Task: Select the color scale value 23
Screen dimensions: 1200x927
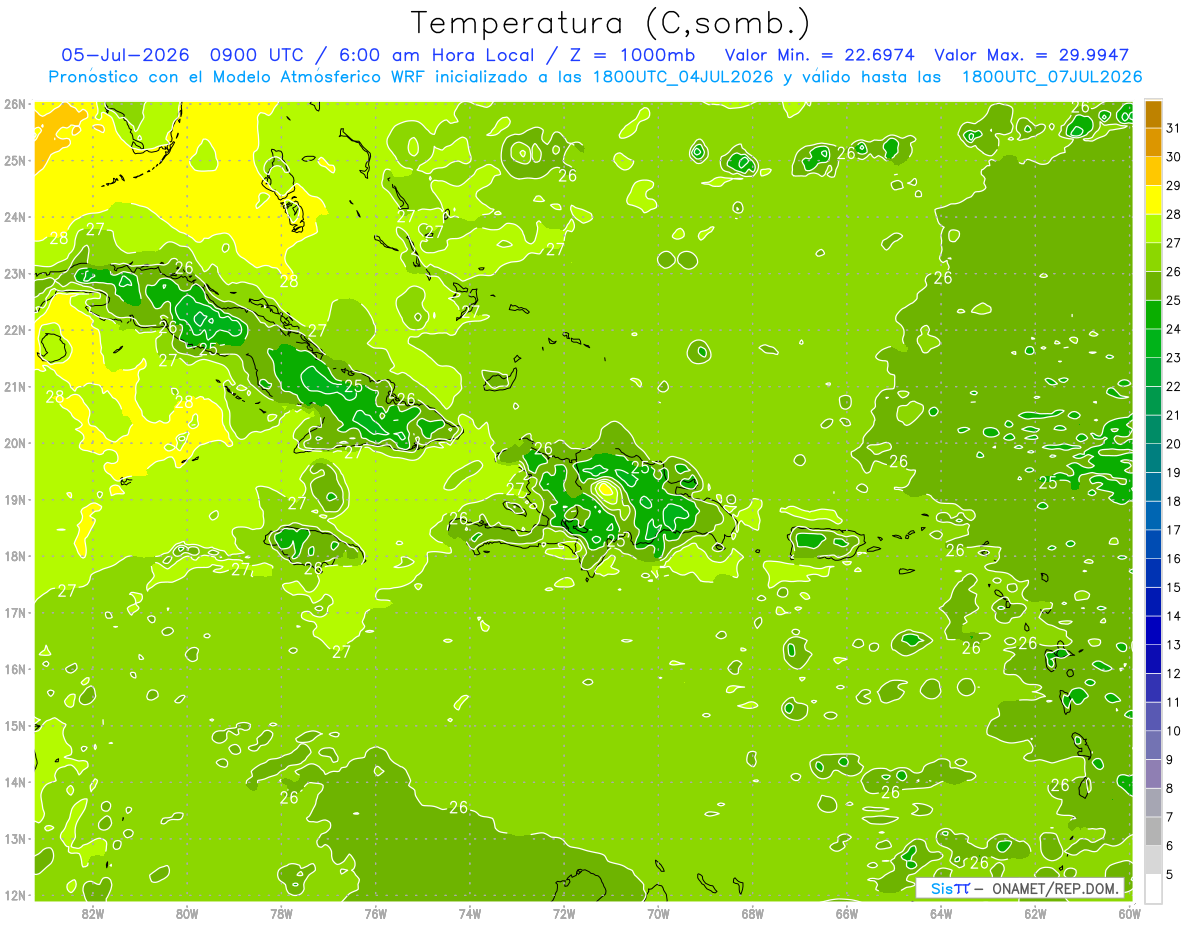Action: pyautogui.click(x=1174, y=358)
